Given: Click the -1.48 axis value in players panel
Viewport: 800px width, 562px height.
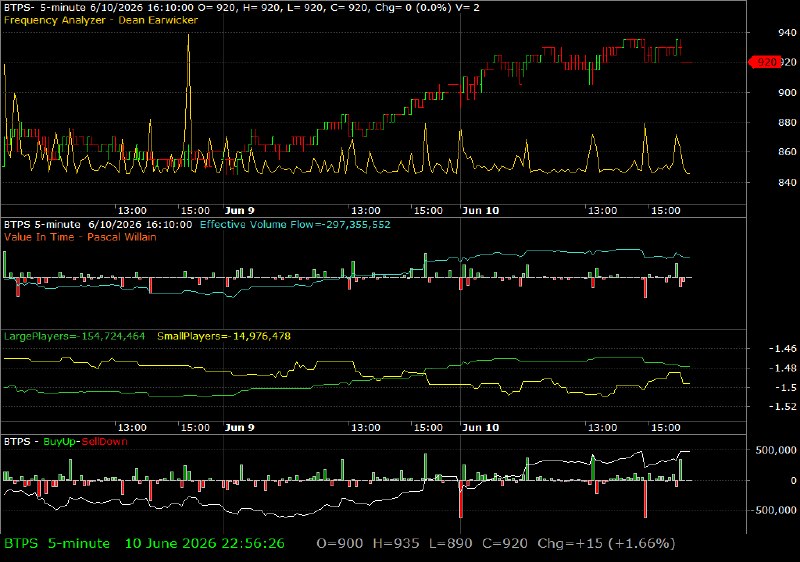Looking at the screenshot, I should click(x=783, y=368).
